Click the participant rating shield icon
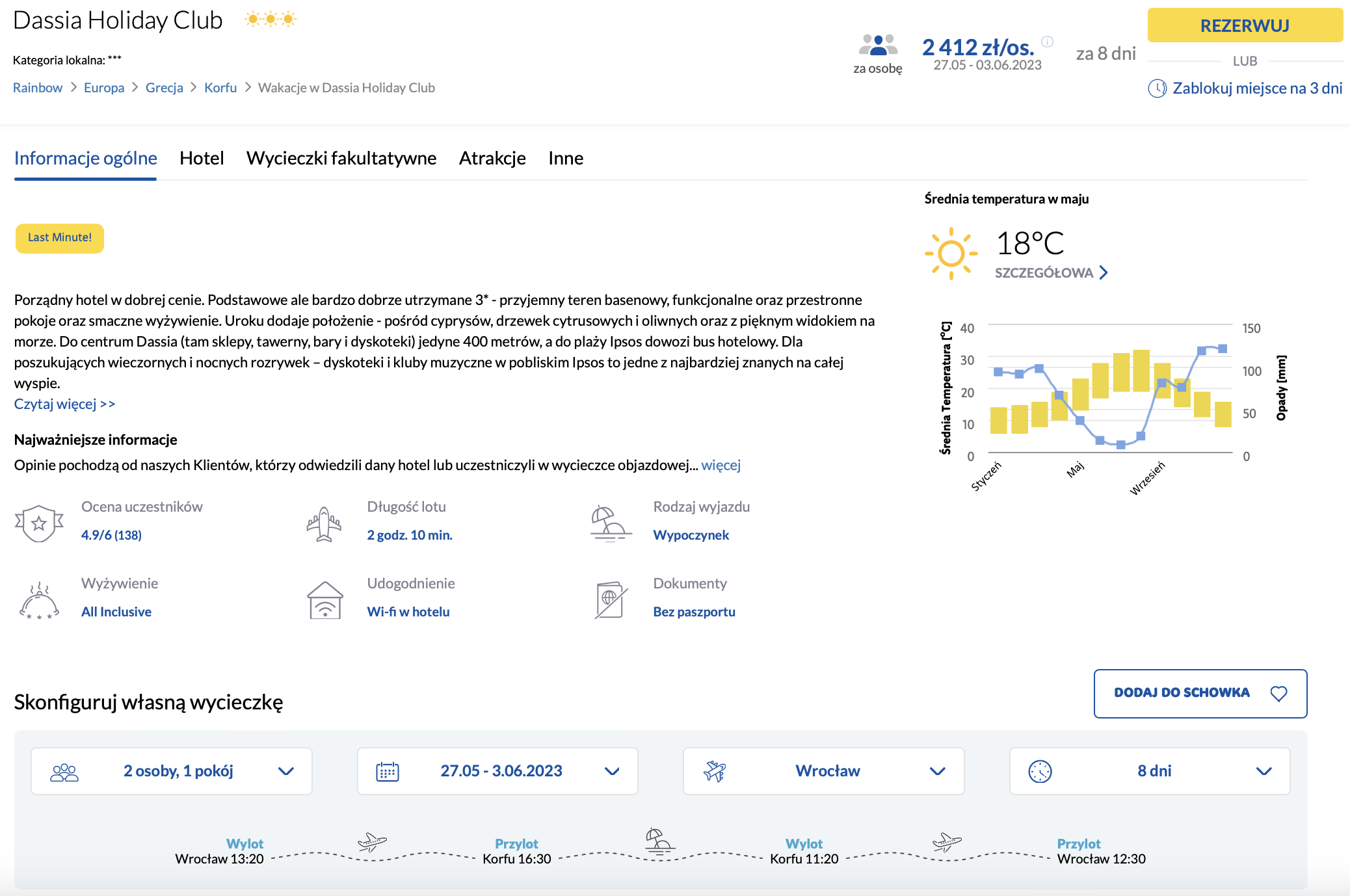The width and height of the screenshot is (1350, 896). 39,523
